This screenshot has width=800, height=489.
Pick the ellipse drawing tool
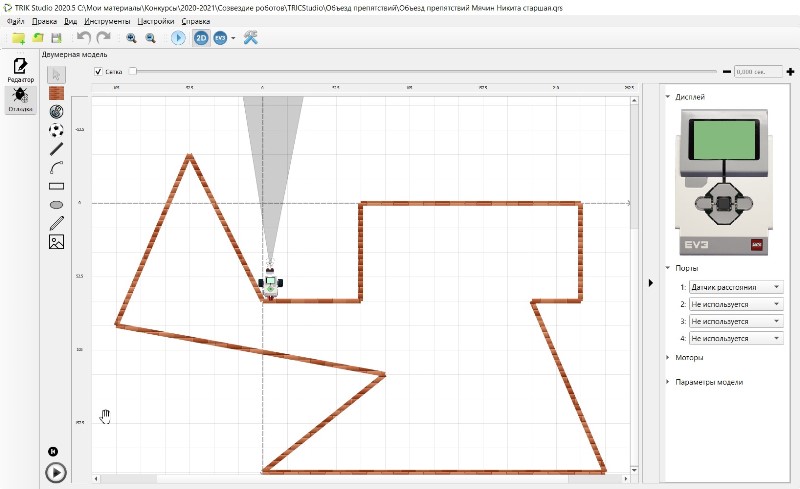tap(57, 204)
